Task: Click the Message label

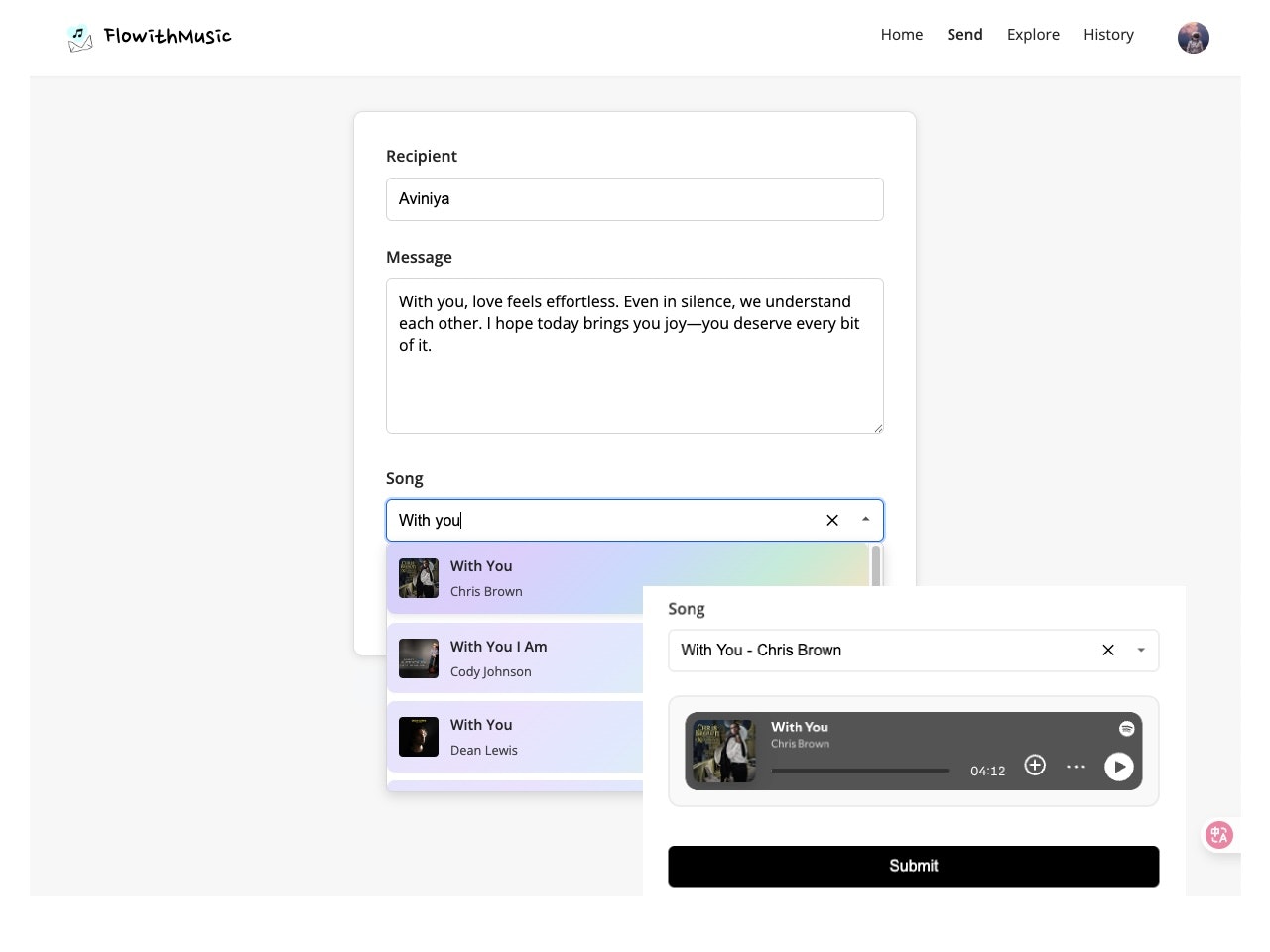Action: (x=419, y=257)
